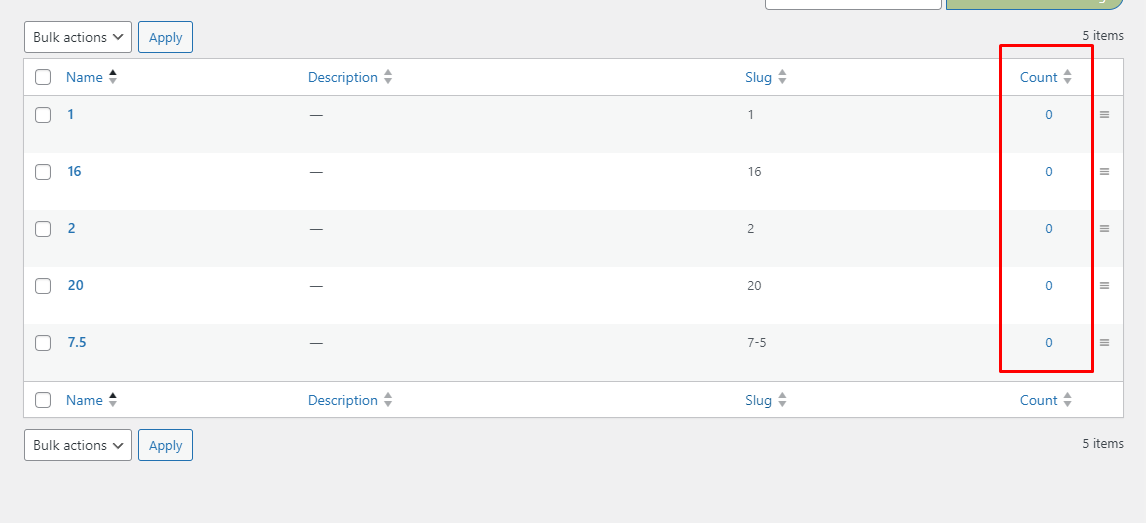Select the checkbox for term 7.5
The image size is (1146, 523).
click(x=43, y=343)
